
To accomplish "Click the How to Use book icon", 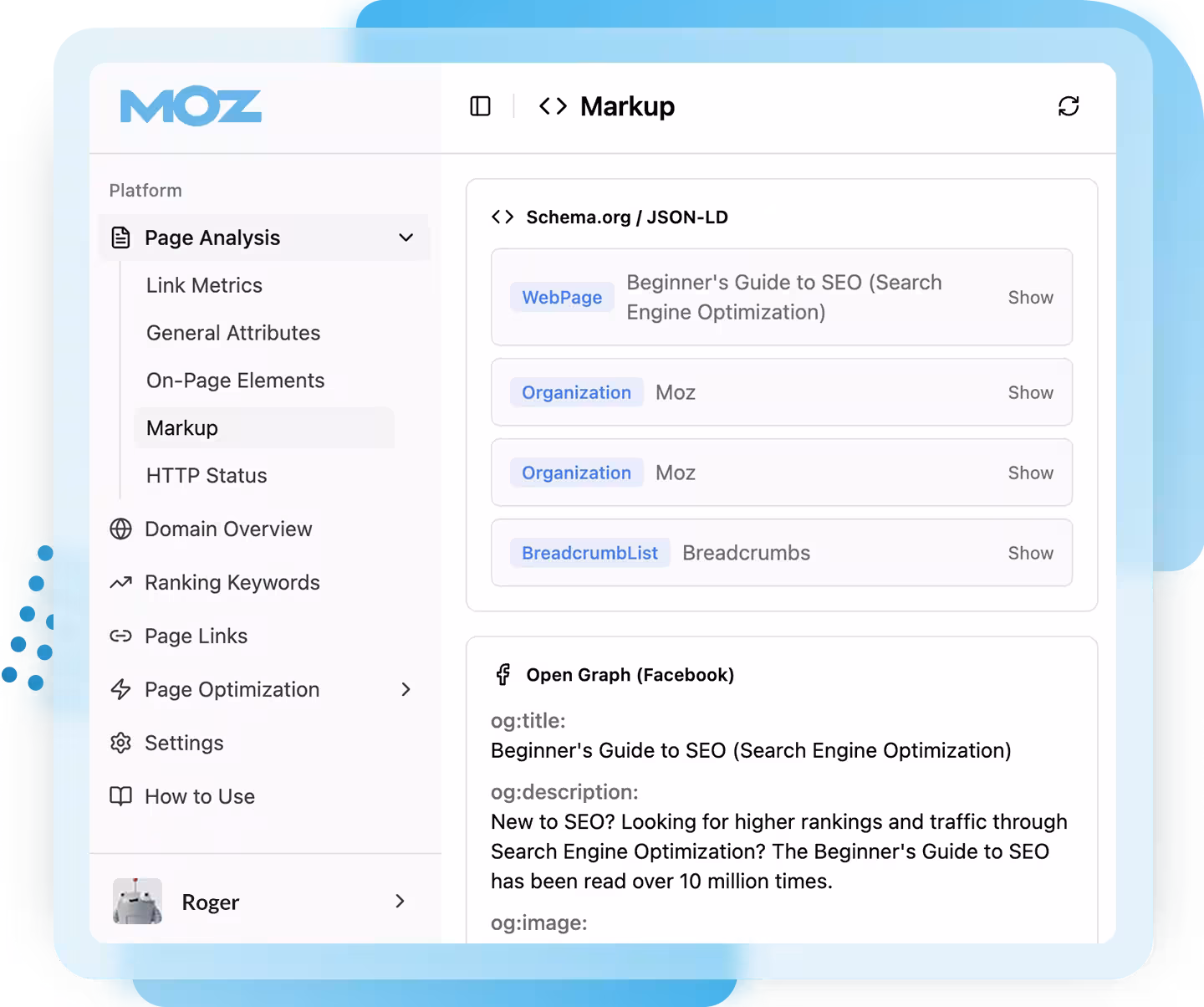I will (x=121, y=796).
